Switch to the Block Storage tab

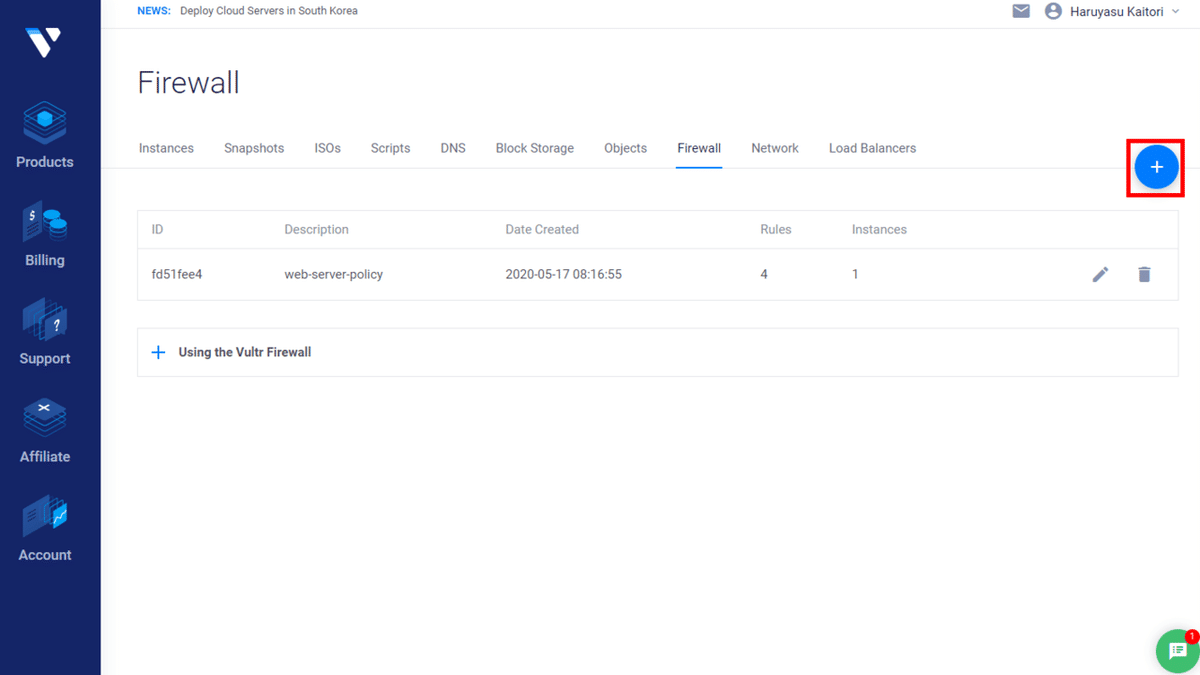click(535, 148)
